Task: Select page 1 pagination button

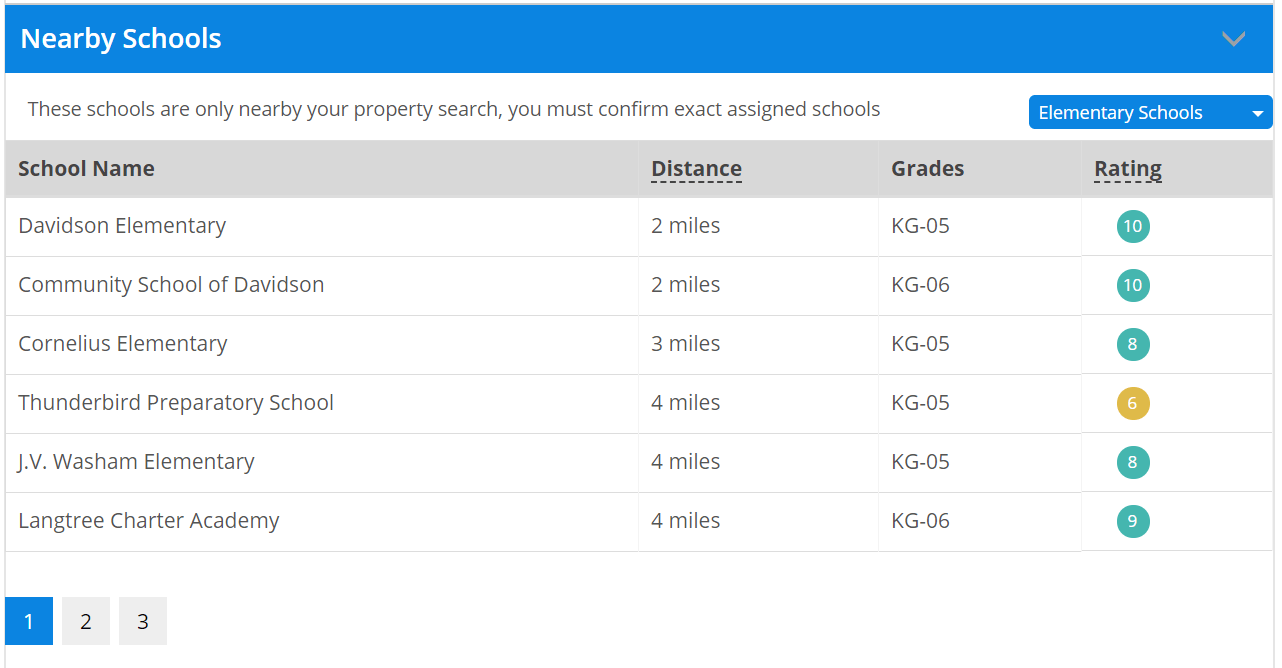Action: click(x=29, y=621)
